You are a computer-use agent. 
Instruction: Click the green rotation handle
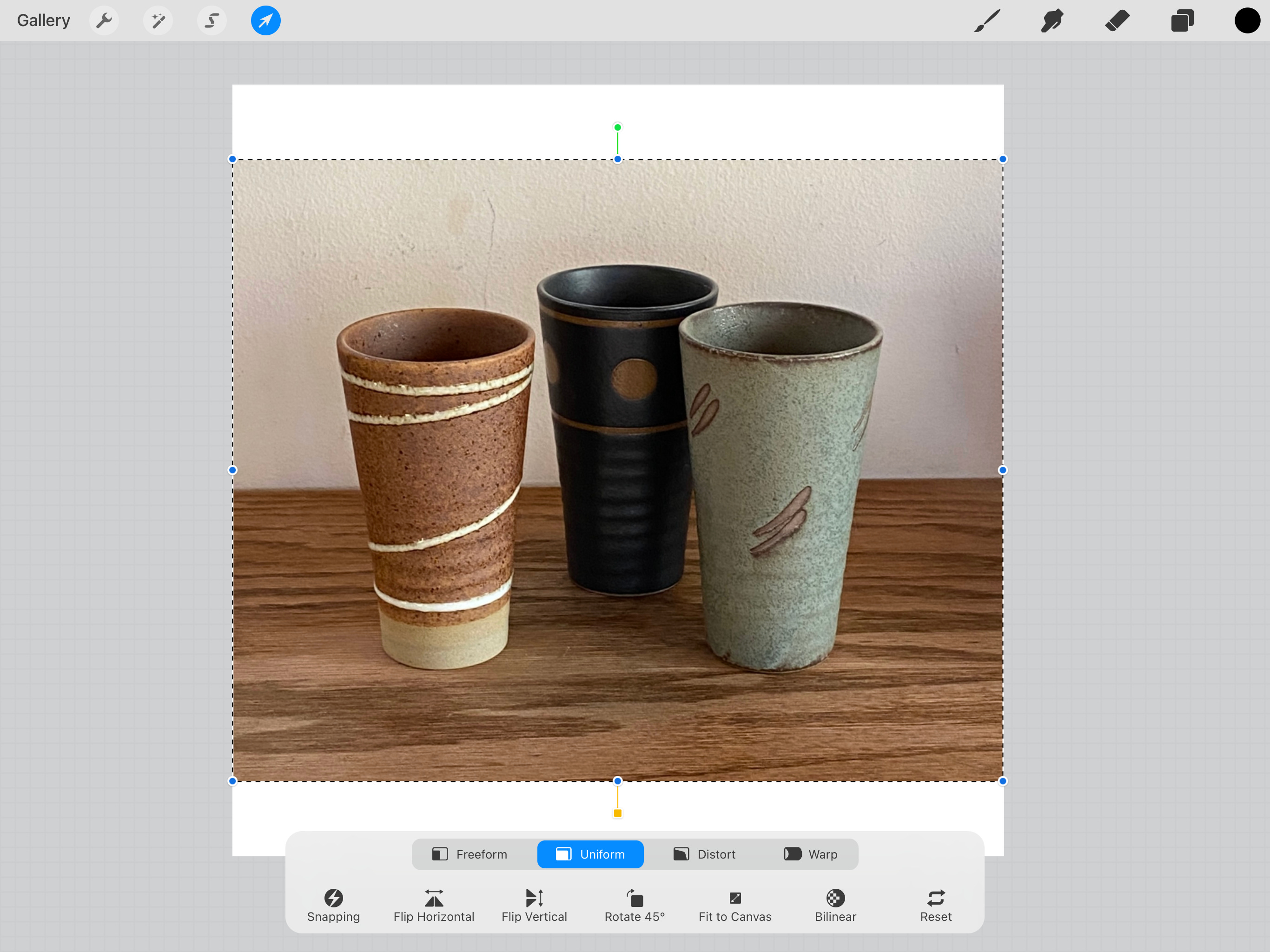click(x=617, y=127)
